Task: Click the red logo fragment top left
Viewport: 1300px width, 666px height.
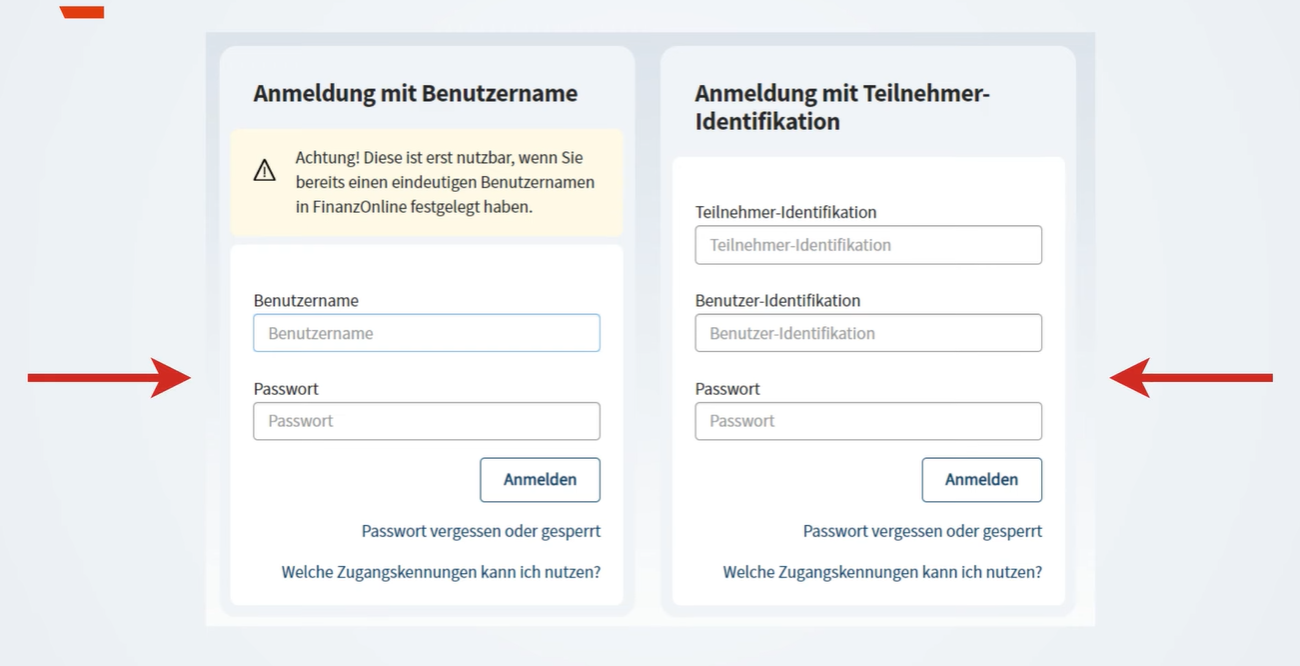Action: [x=82, y=10]
